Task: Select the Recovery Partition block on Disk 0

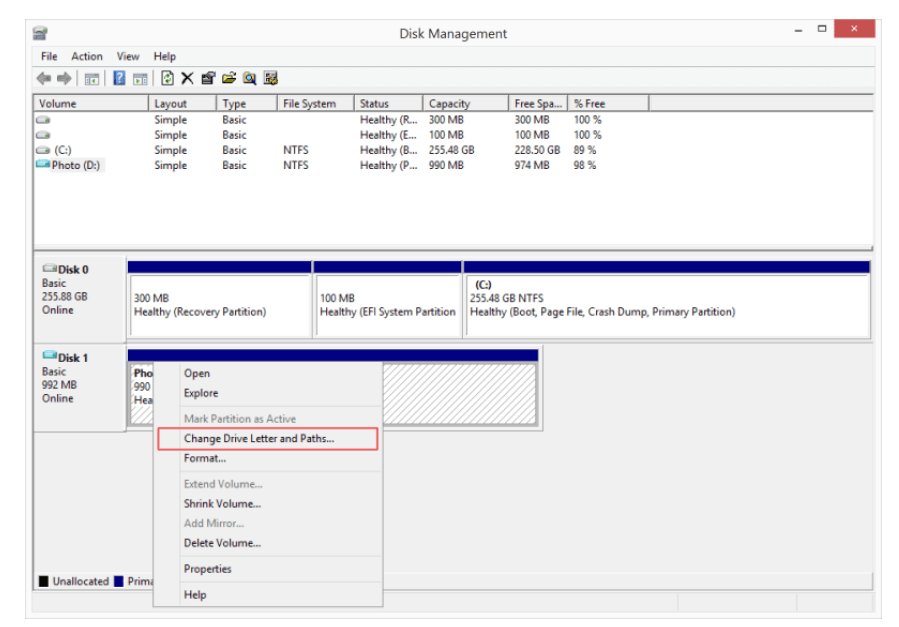Action: click(x=218, y=300)
